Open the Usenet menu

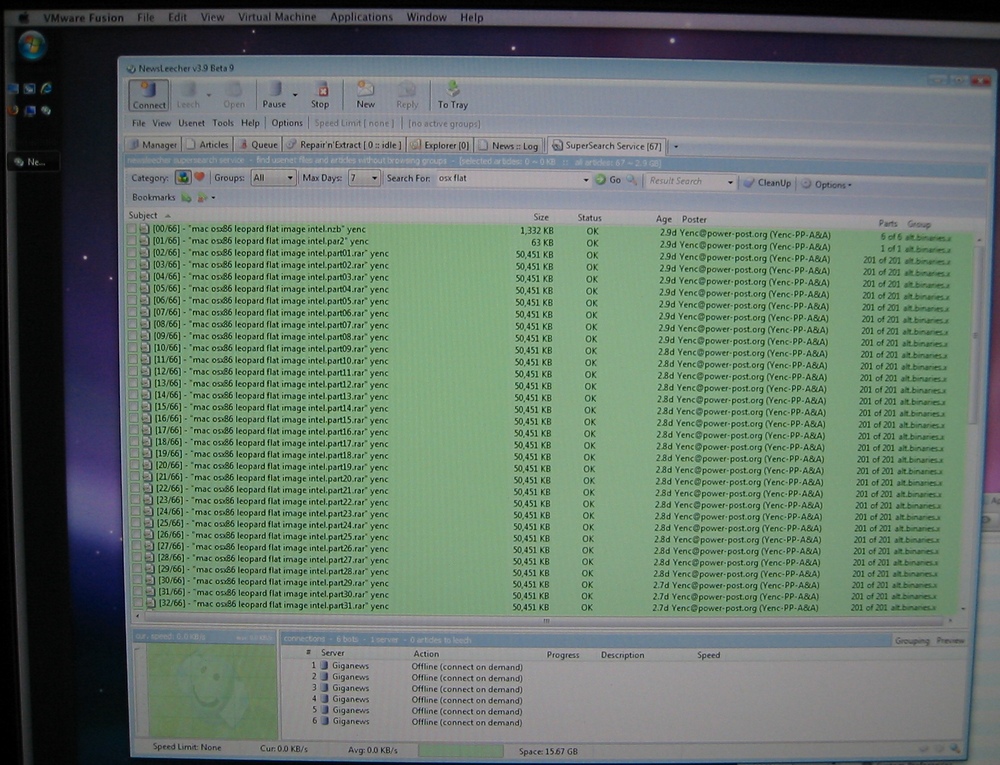tap(191, 123)
